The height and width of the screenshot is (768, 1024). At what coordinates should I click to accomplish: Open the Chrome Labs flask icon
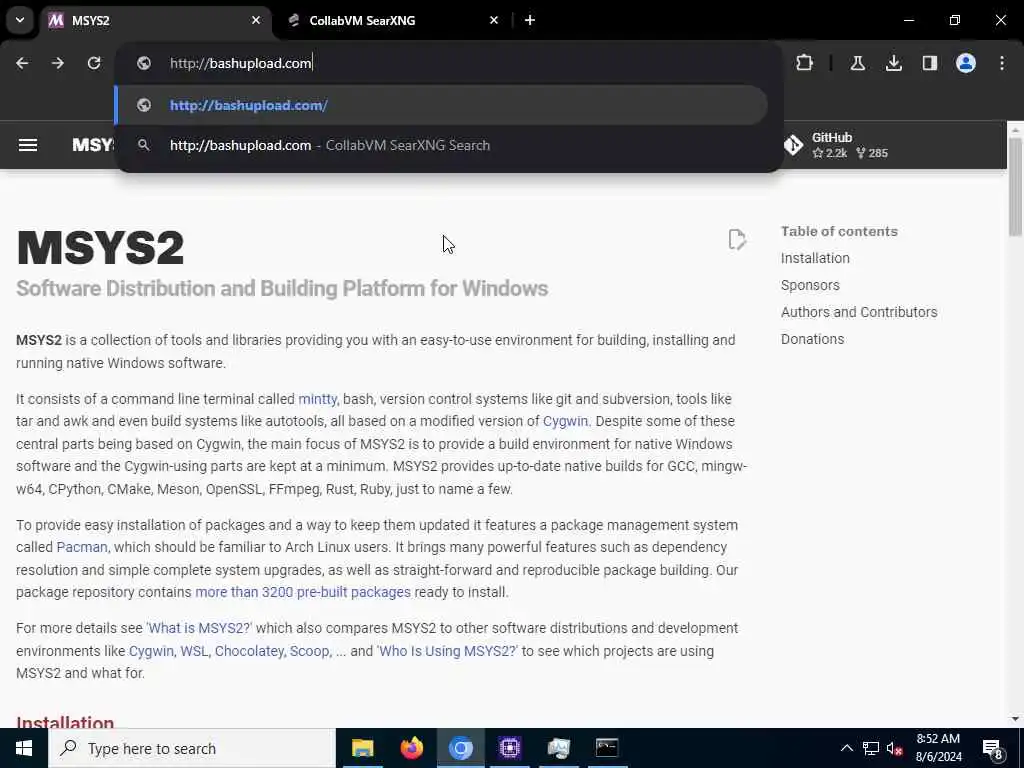[x=858, y=63]
